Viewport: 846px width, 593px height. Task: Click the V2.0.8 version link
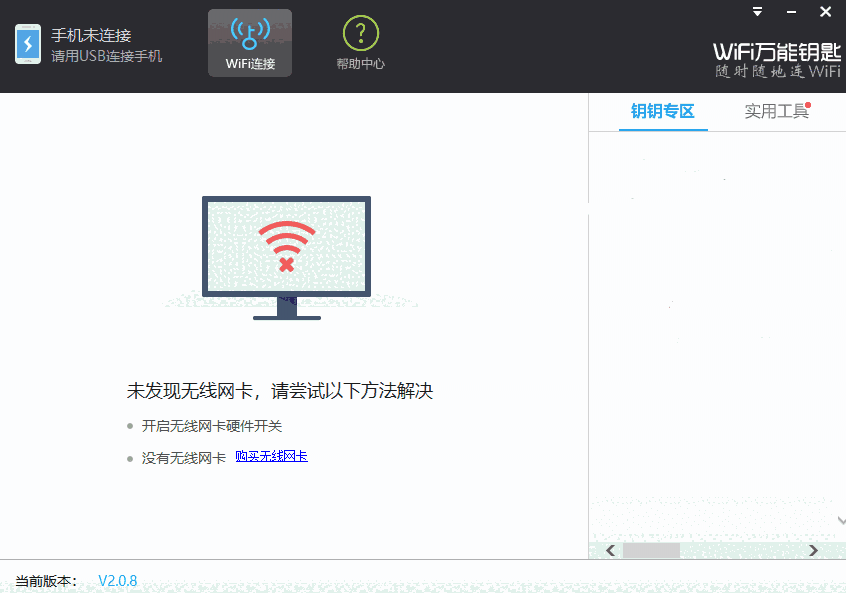(118, 580)
